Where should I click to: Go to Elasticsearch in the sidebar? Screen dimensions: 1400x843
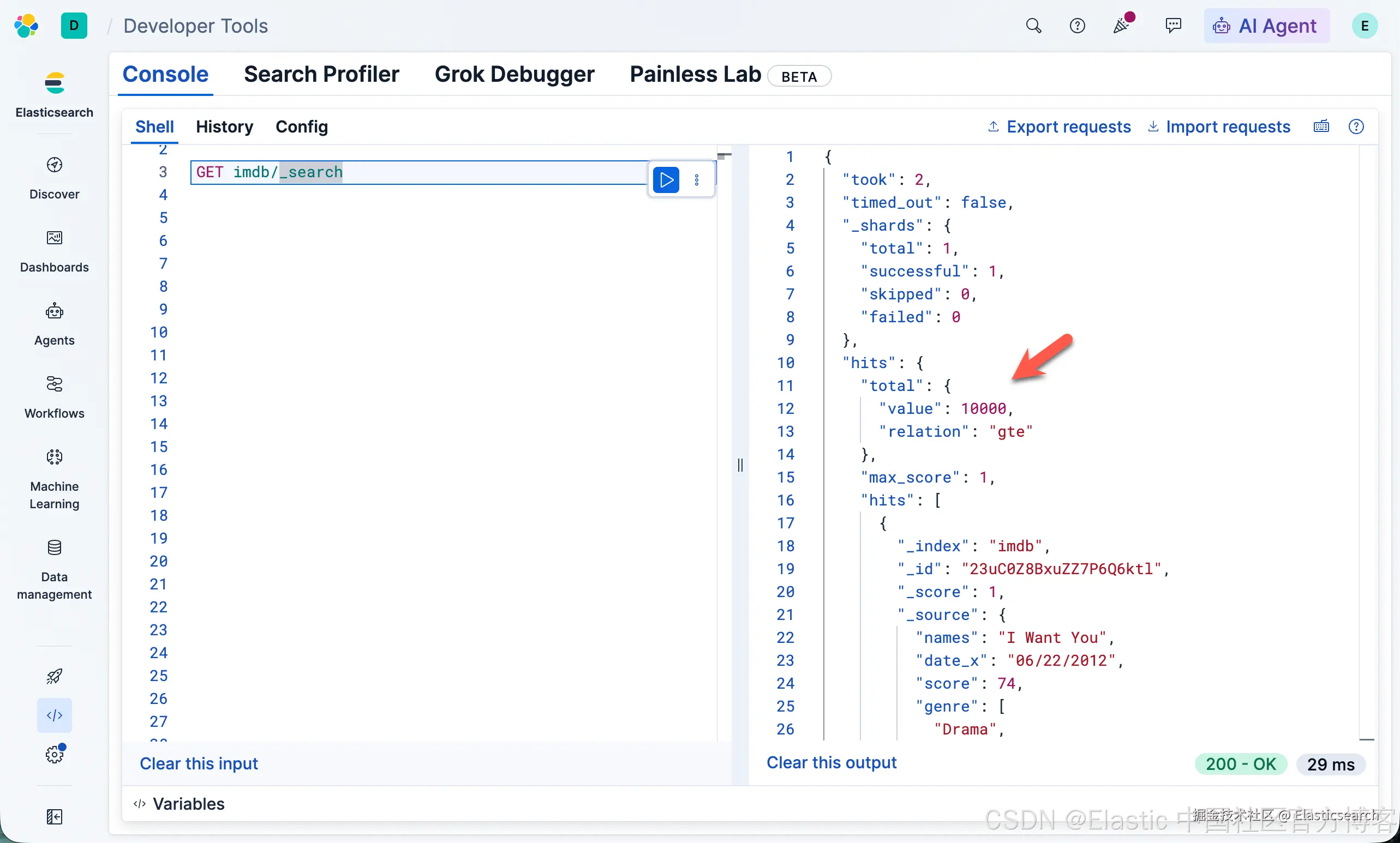coord(54,94)
